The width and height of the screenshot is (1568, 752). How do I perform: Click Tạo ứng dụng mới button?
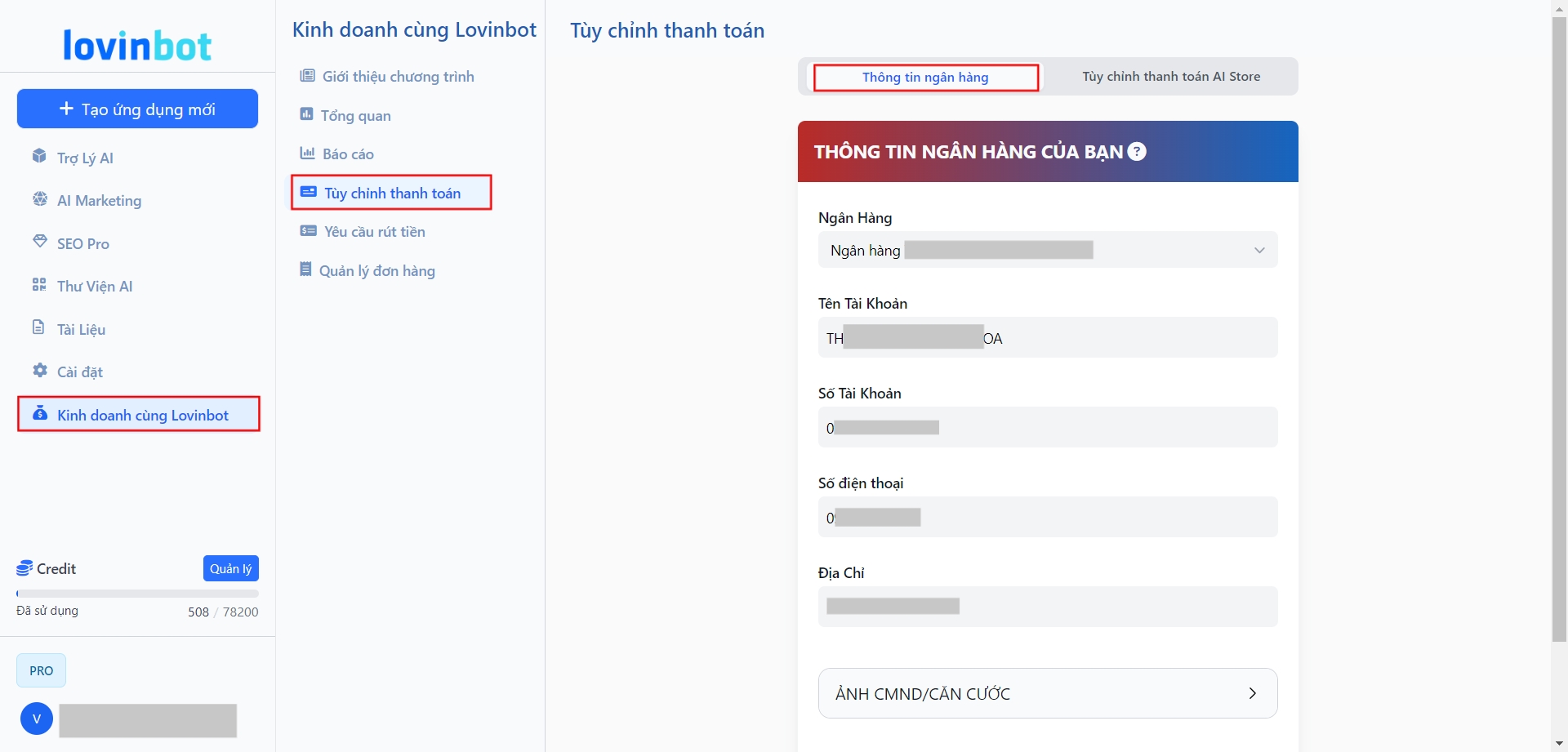(137, 109)
